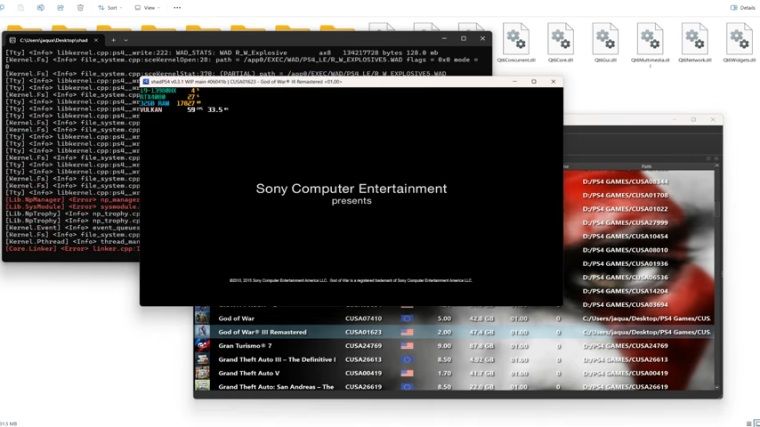The image size is (760, 427).
Task: Click the Gran Turismo 7 game icon
Action: [202, 345]
